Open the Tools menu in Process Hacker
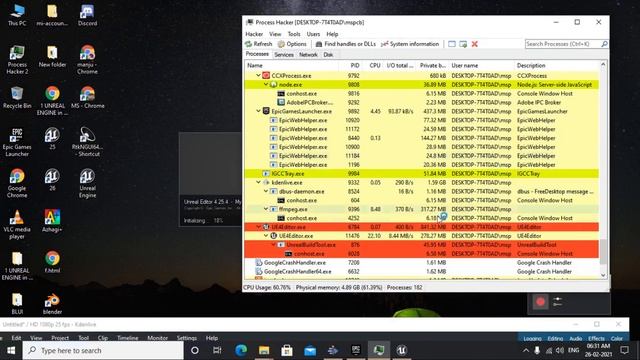640x360 pixels. pos(294,34)
